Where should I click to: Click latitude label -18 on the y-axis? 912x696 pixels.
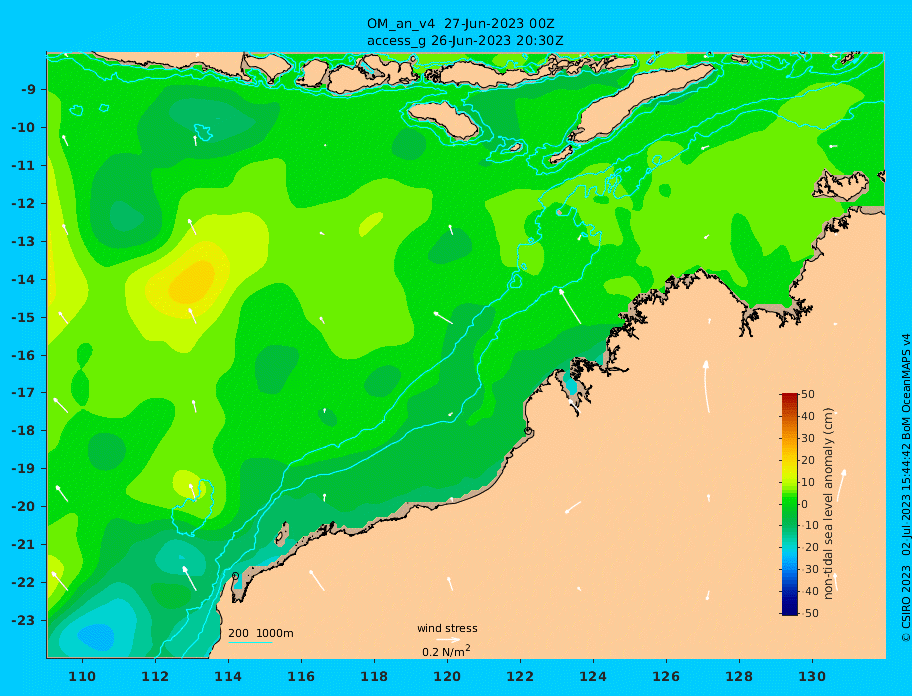click(24, 431)
